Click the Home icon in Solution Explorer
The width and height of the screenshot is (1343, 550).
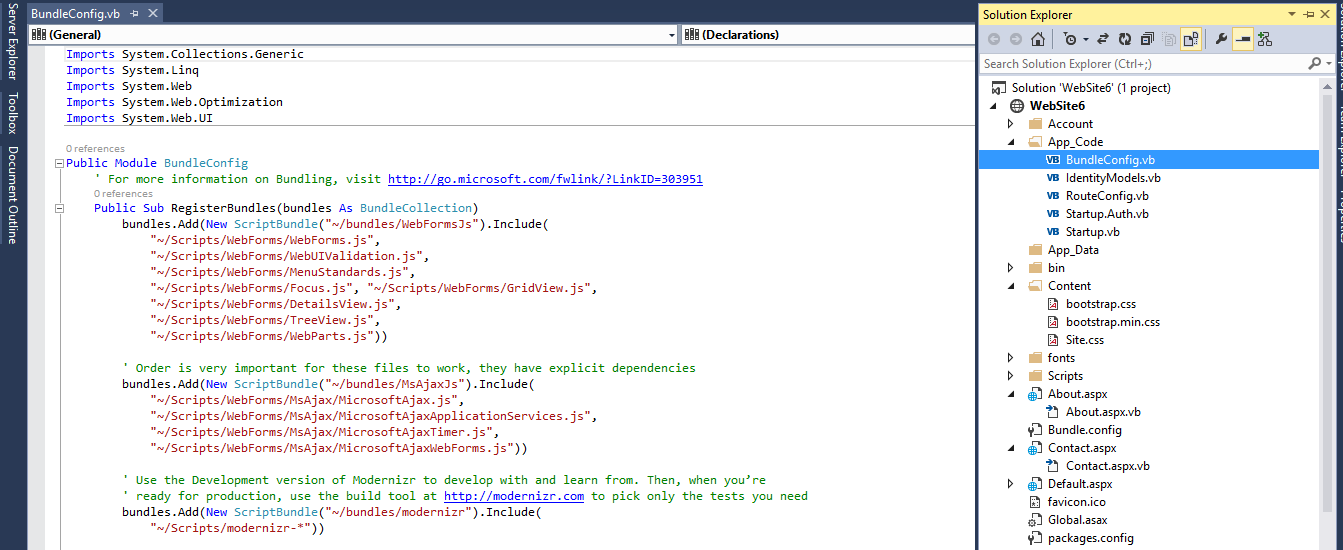click(x=1038, y=39)
